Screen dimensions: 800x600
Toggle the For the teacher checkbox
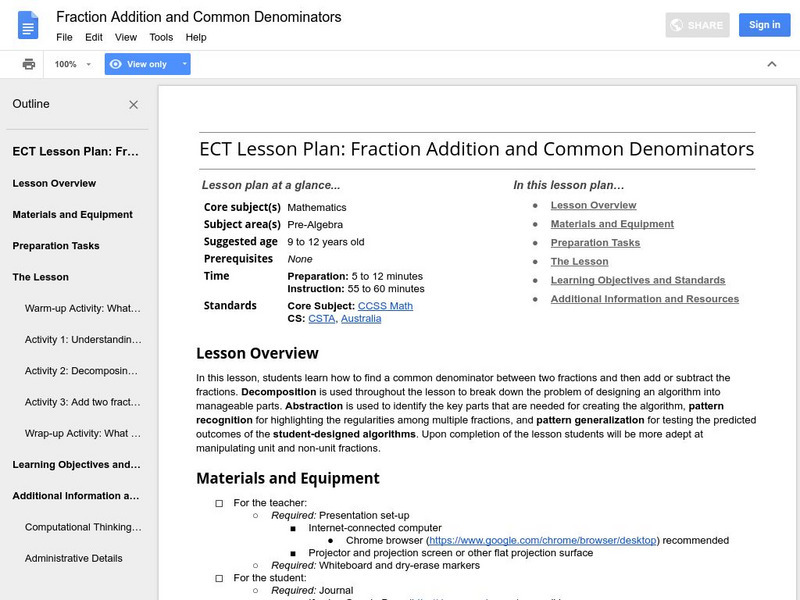(x=219, y=503)
